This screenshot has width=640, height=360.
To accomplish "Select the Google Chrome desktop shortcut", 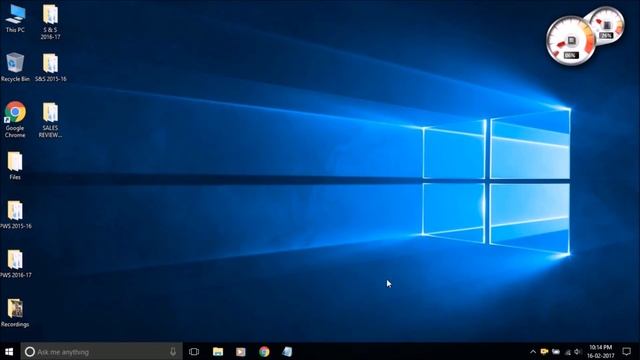I will point(15,120).
